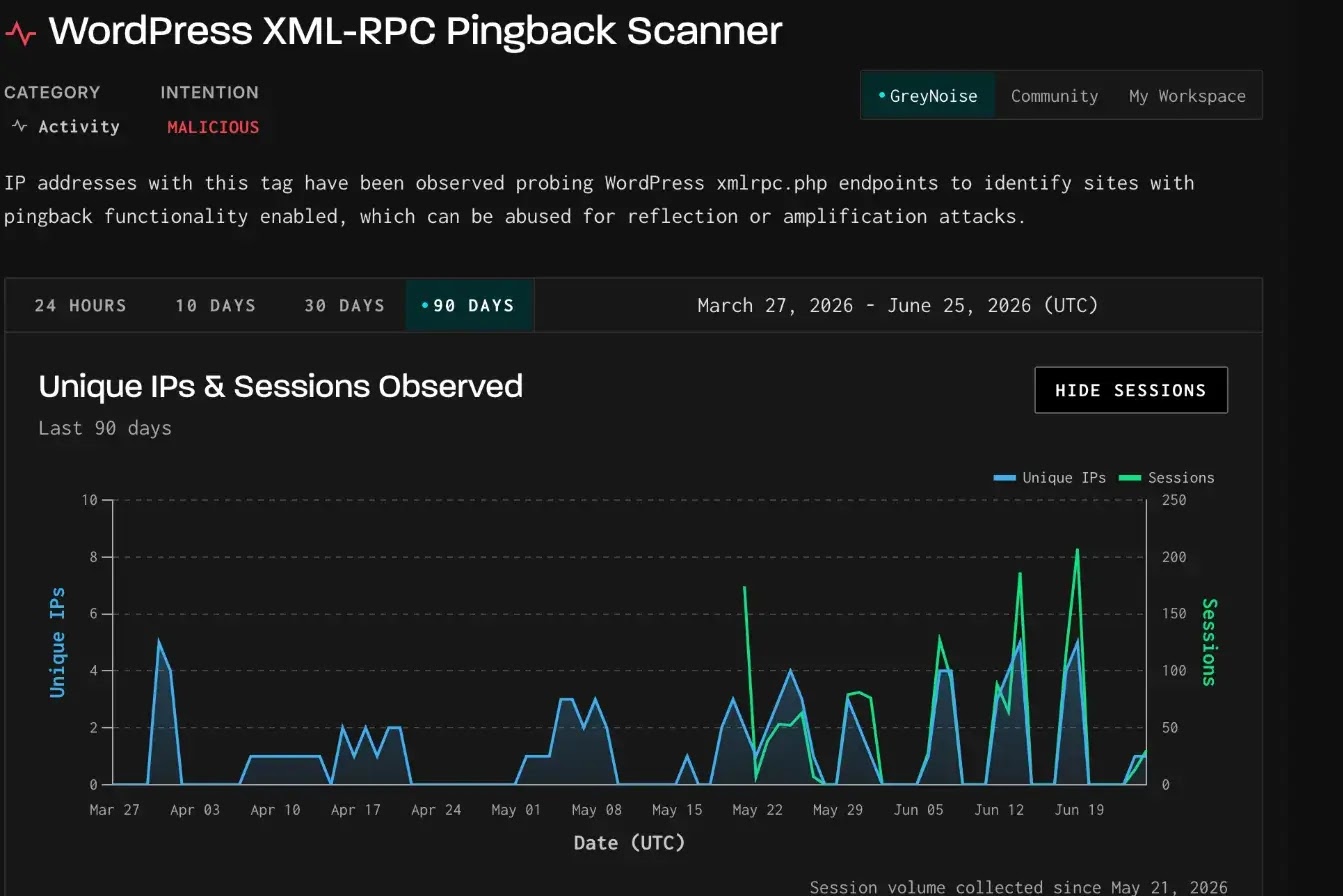Click the HIDE SESSIONS button
Screen dimensions: 1343x896
1131,390
